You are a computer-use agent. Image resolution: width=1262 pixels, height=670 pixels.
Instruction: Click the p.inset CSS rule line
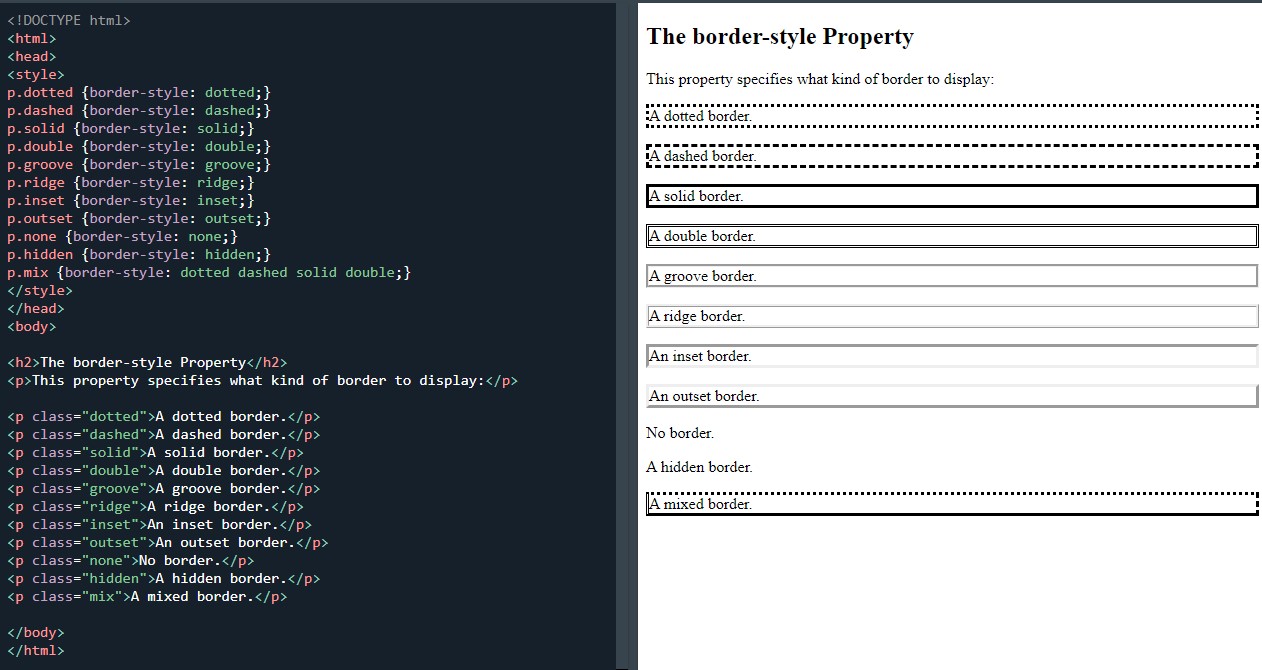[x=131, y=200]
